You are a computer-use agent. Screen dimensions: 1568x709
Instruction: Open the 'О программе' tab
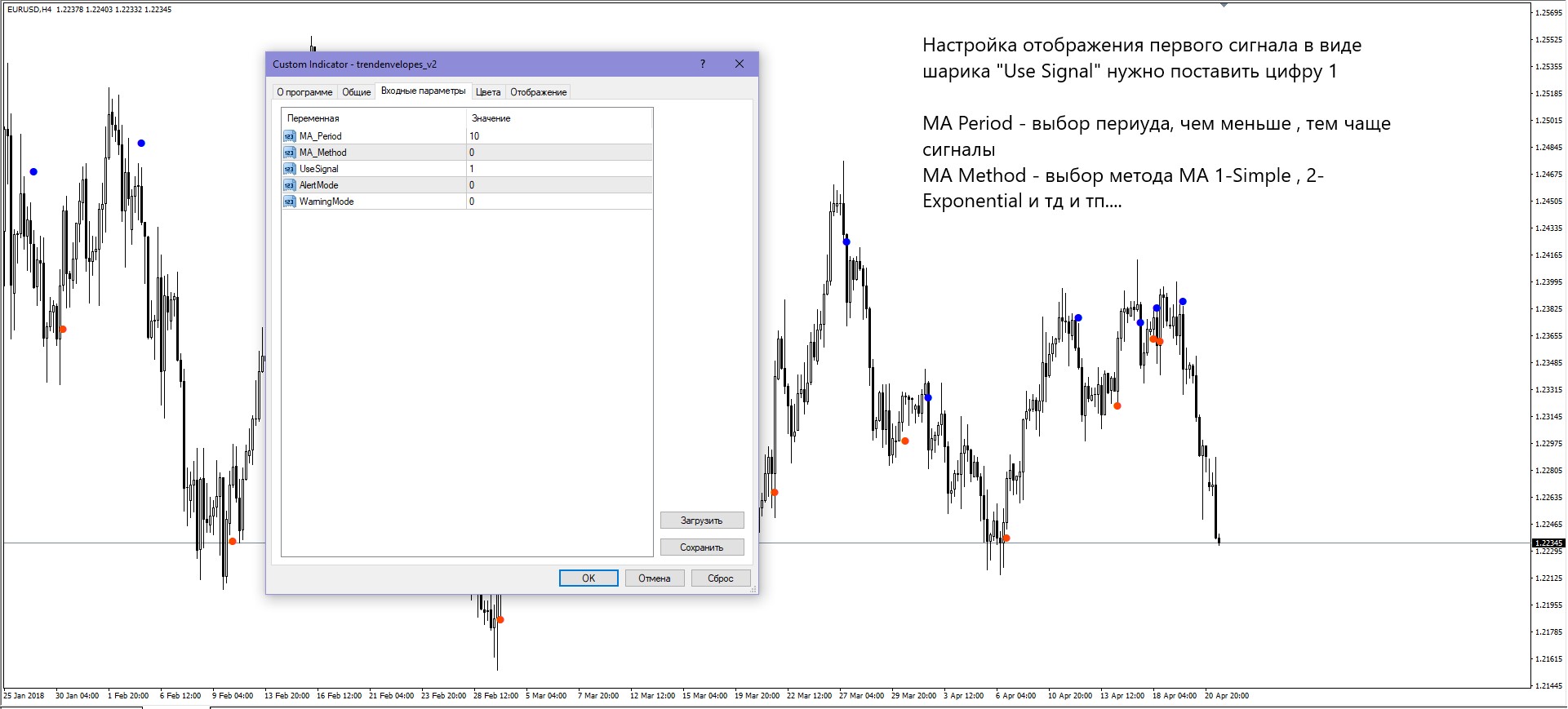point(304,92)
